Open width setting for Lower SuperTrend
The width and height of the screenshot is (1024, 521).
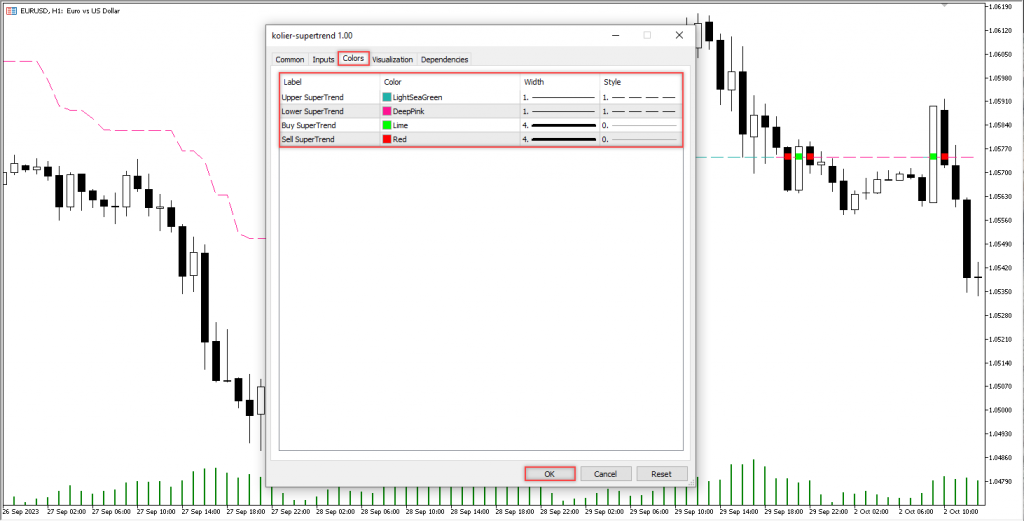(560, 111)
